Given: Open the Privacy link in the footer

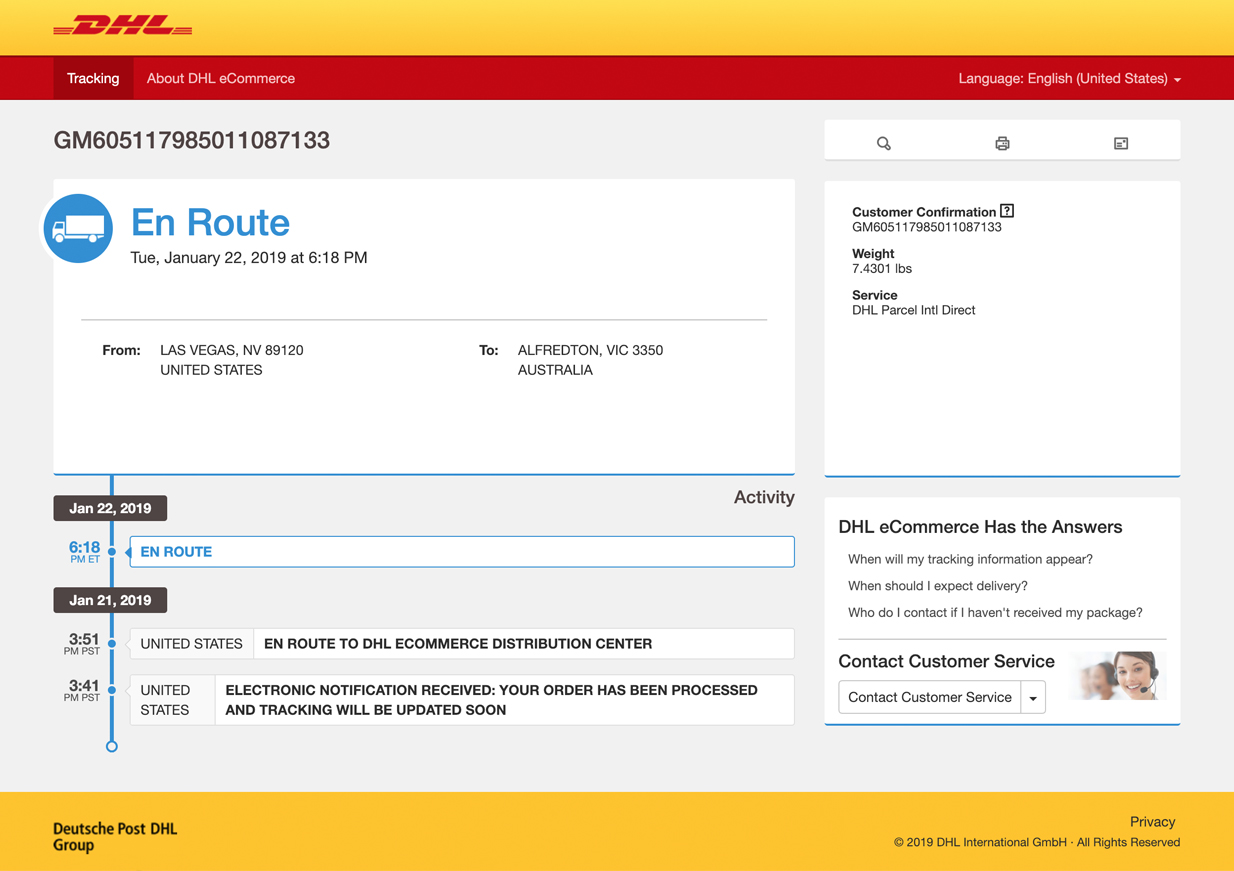Looking at the screenshot, I should 1152,821.
